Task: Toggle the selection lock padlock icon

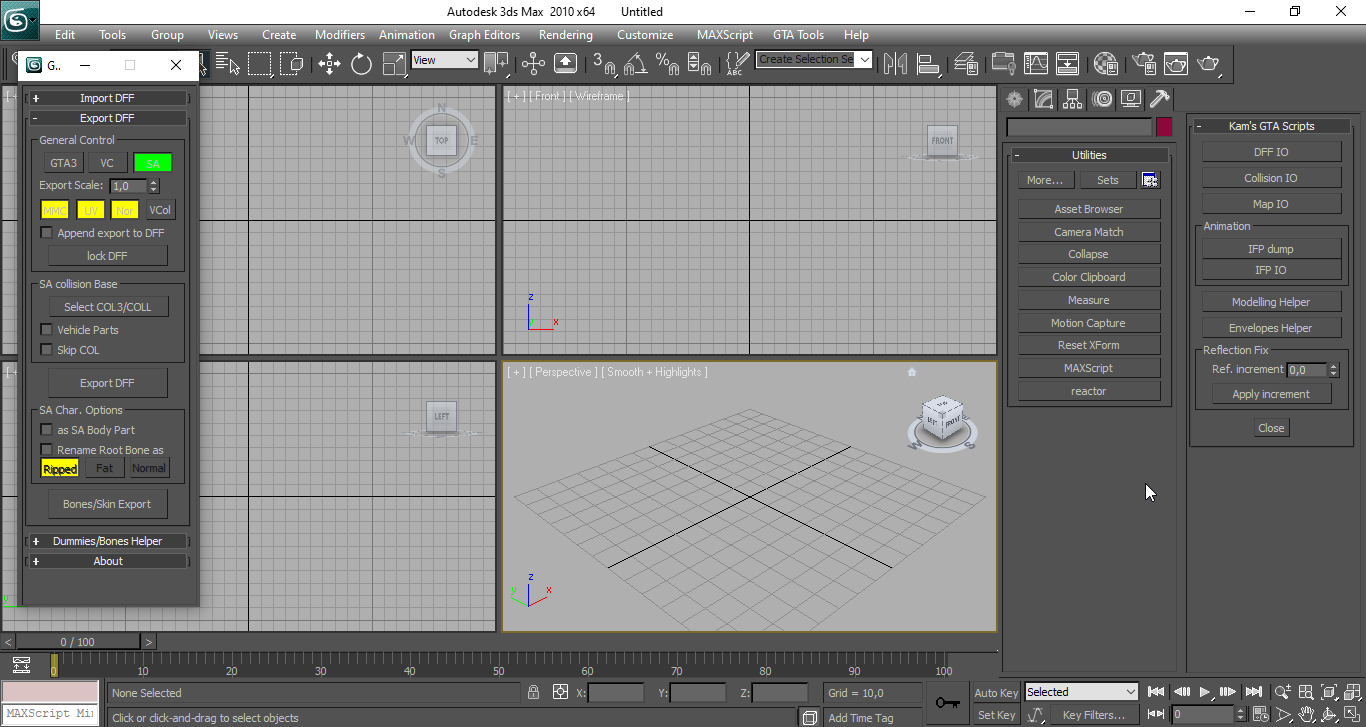Action: [533, 692]
